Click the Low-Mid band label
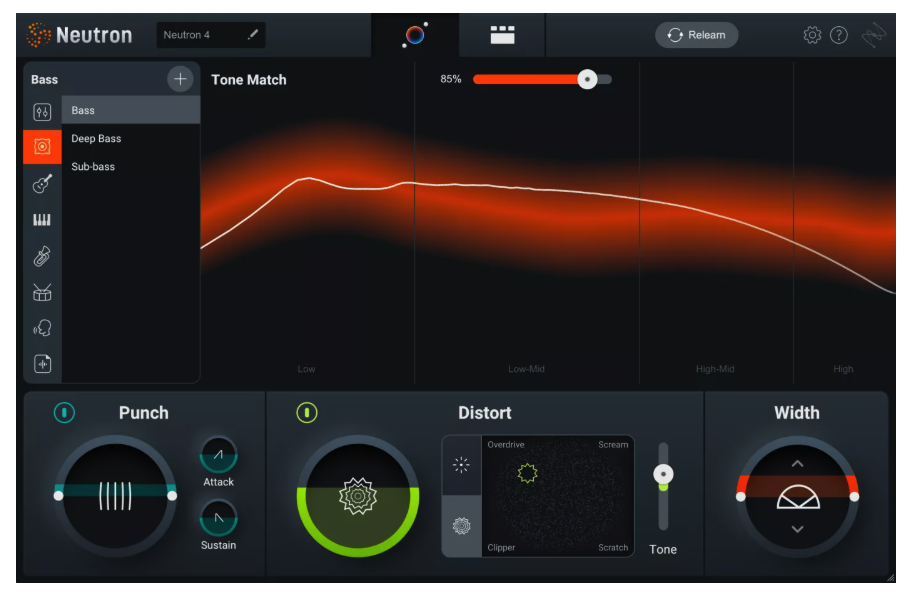The image size is (914, 593). pos(526,369)
